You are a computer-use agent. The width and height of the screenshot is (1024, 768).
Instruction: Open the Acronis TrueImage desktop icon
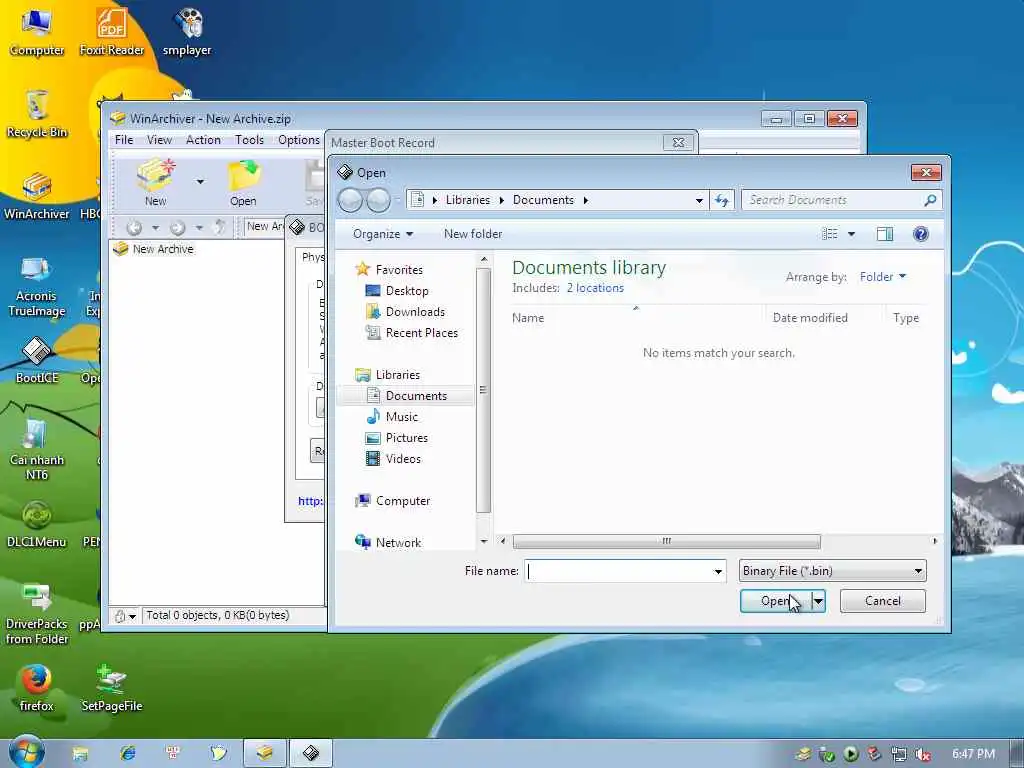(x=37, y=286)
